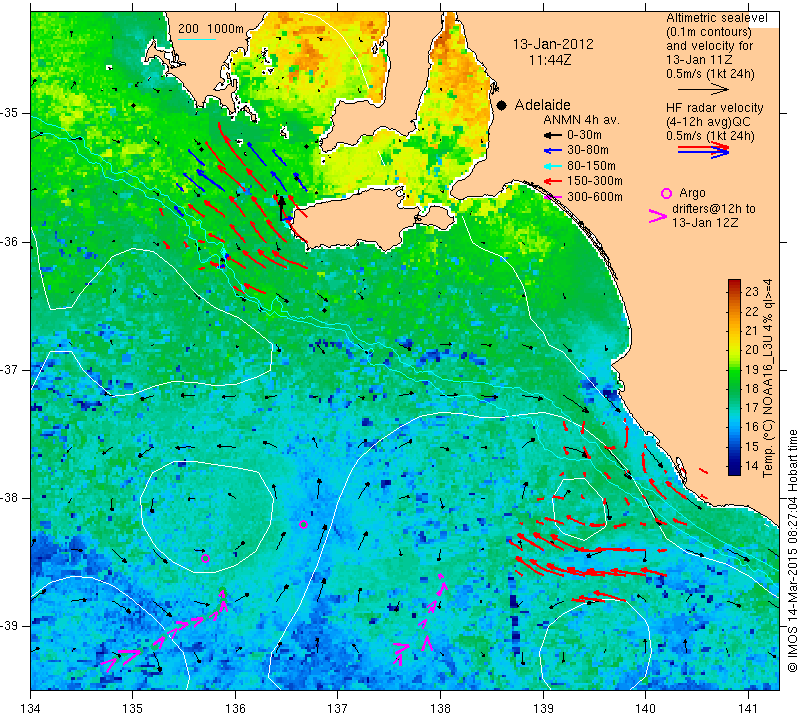Viewport: 800px width, 720px height.
Task: Click the 150-300m red arrow legend
Action: (x=552, y=181)
